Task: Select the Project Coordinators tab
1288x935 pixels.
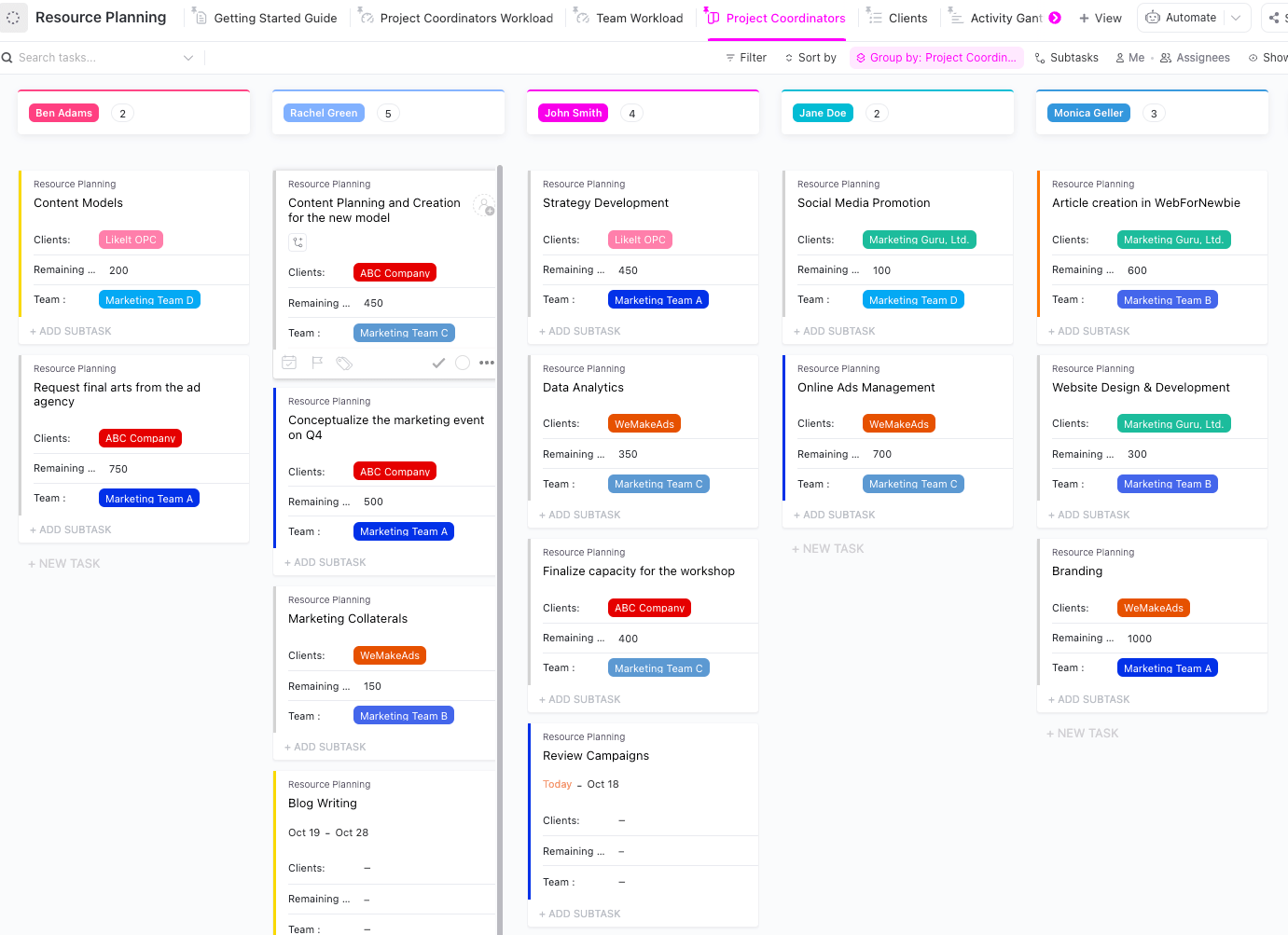Action: 776,18
